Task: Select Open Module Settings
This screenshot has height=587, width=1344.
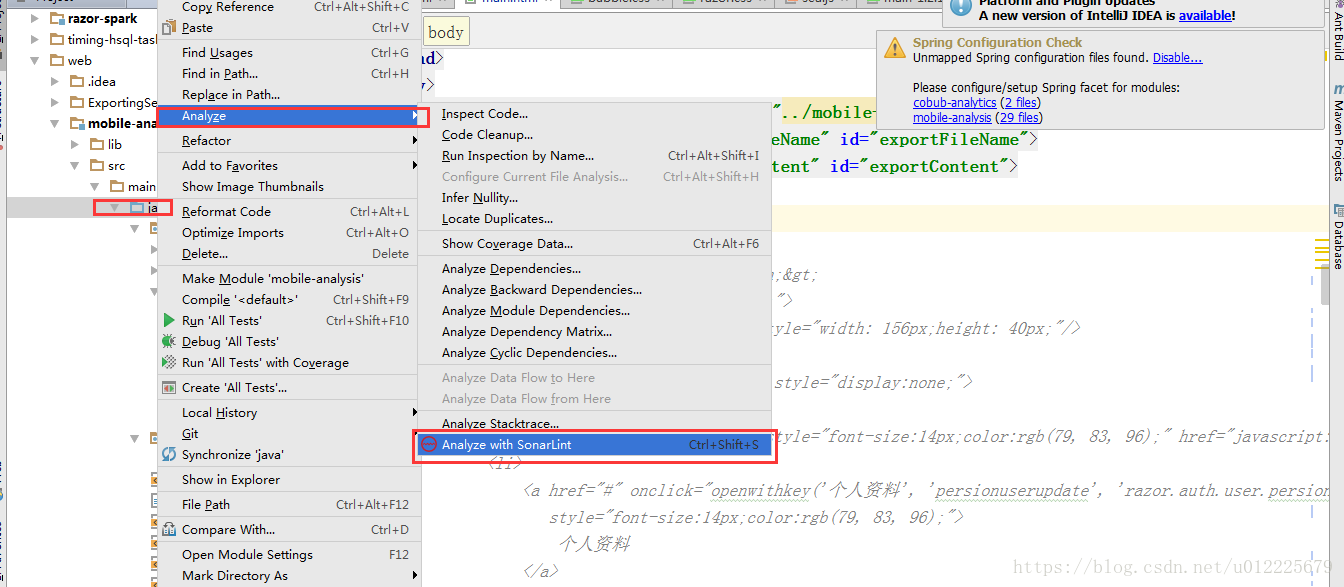Action: 290,555
